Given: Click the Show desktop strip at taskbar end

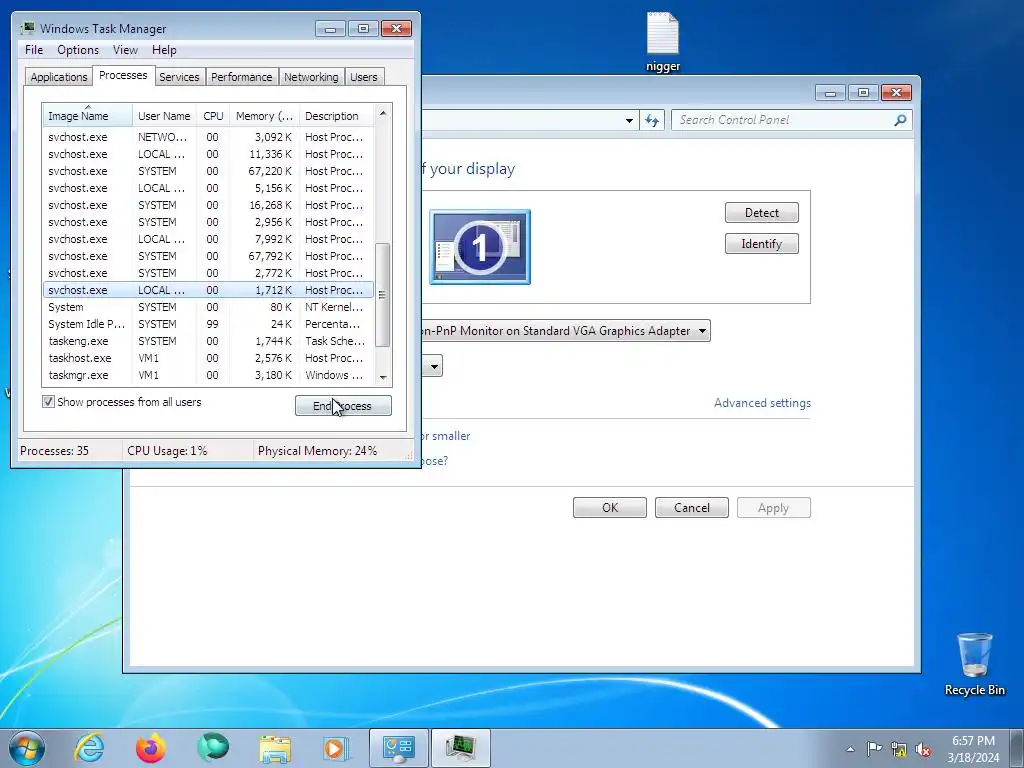Looking at the screenshot, I should point(1017,748).
